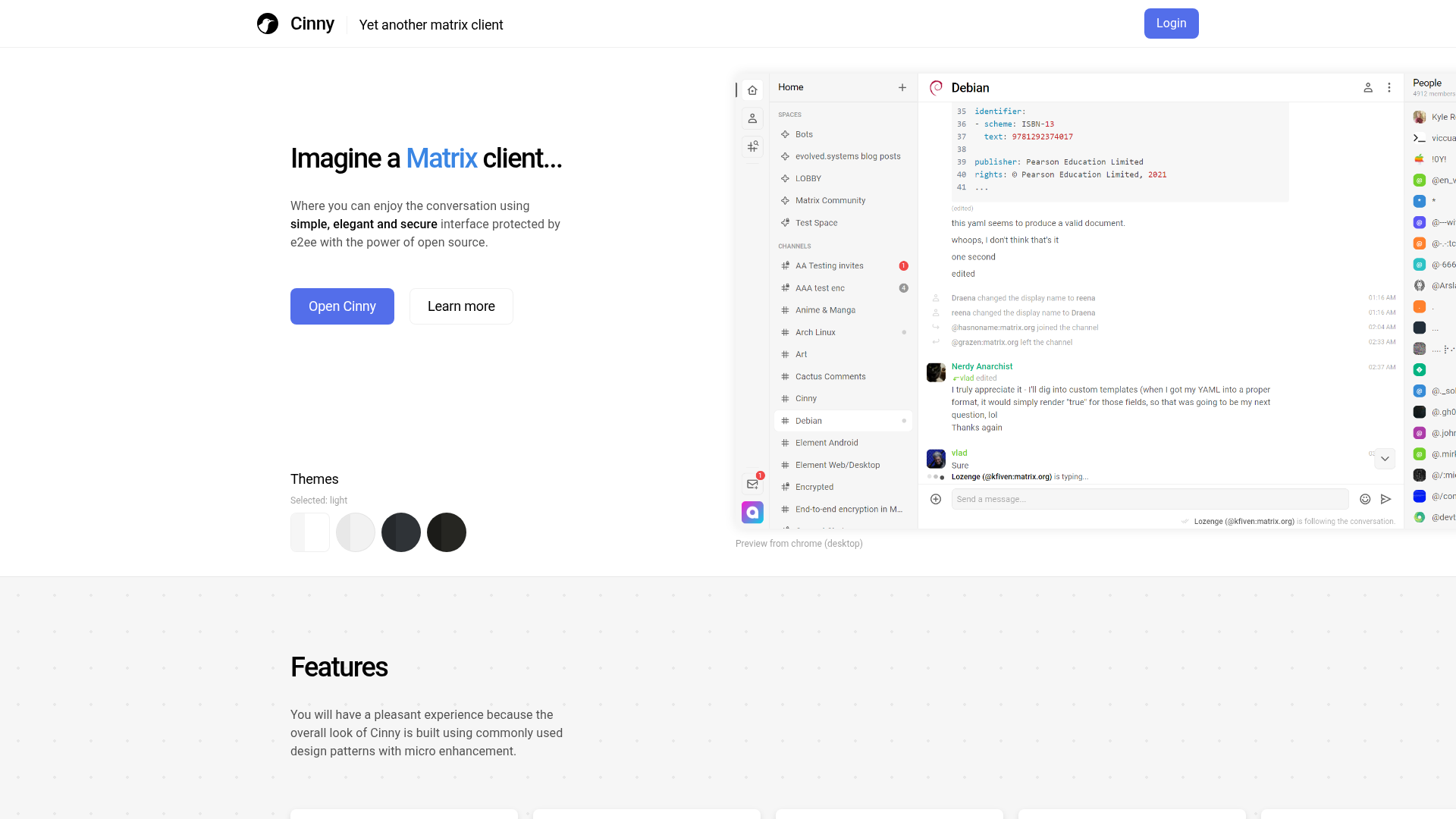Click the explore spaces hash-plus icon
Viewport: 1456px width, 819px height.
point(752,146)
